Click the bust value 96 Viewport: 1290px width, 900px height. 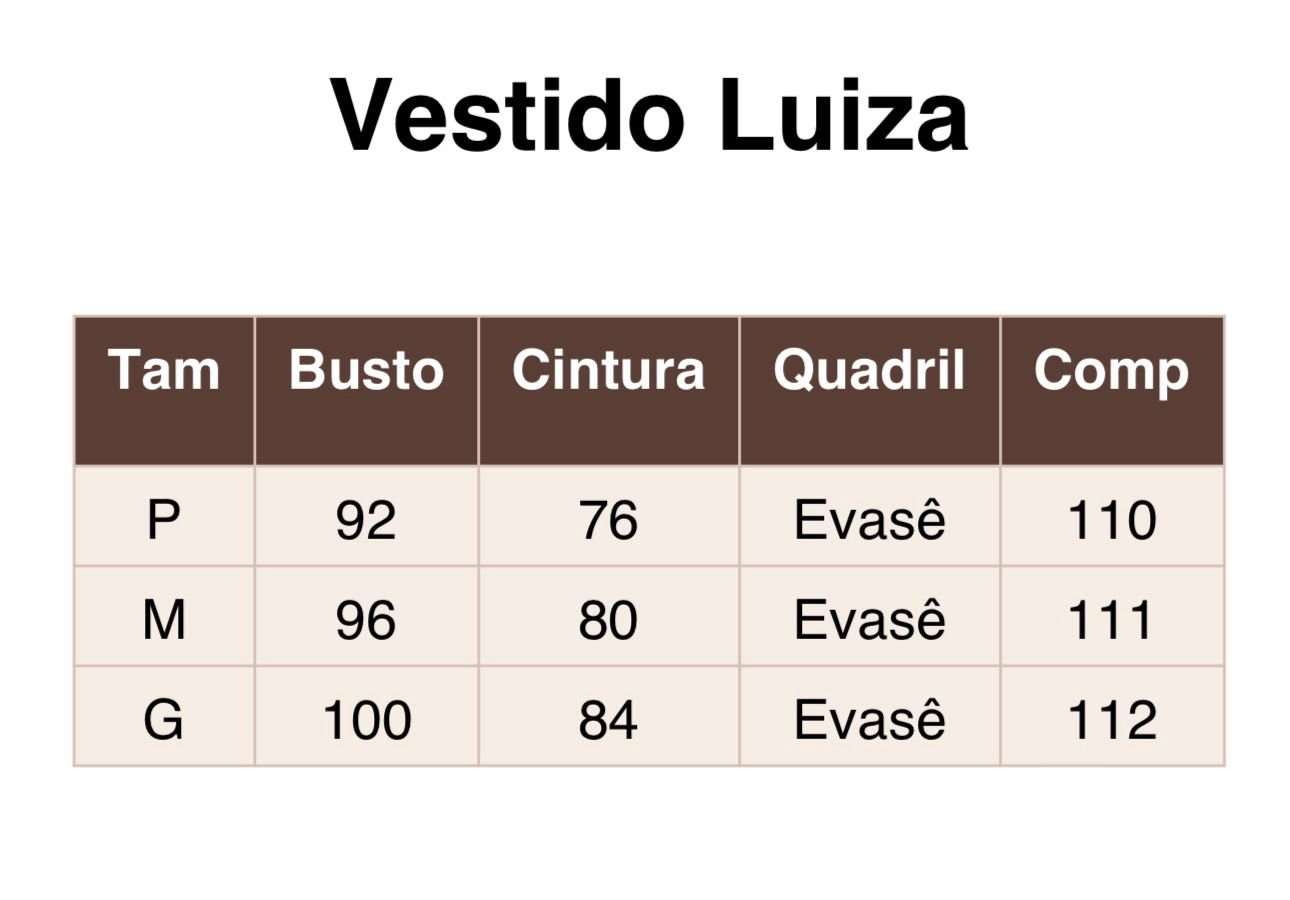tap(366, 620)
